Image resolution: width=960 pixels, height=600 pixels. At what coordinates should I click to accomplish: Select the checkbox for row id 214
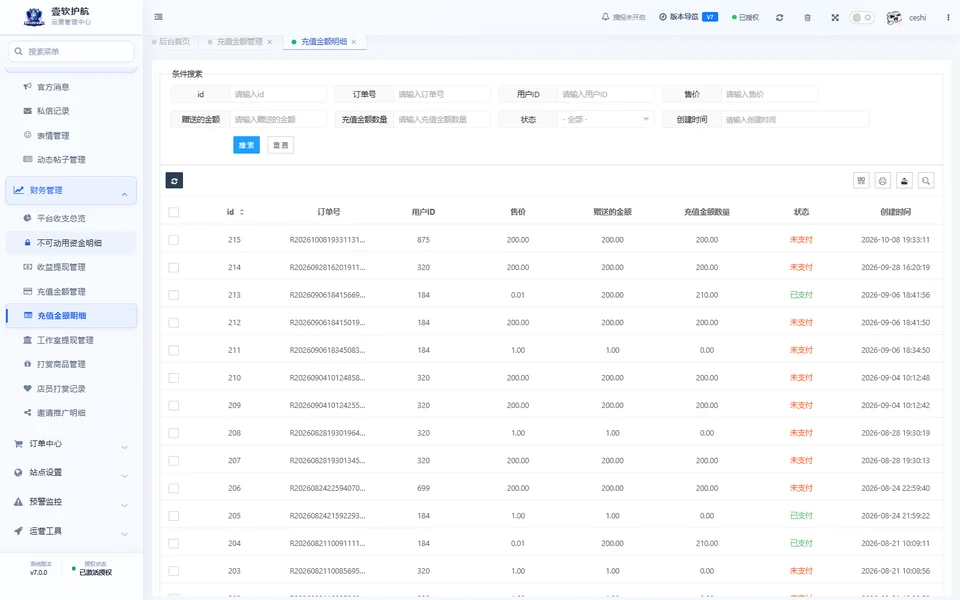coord(174,268)
